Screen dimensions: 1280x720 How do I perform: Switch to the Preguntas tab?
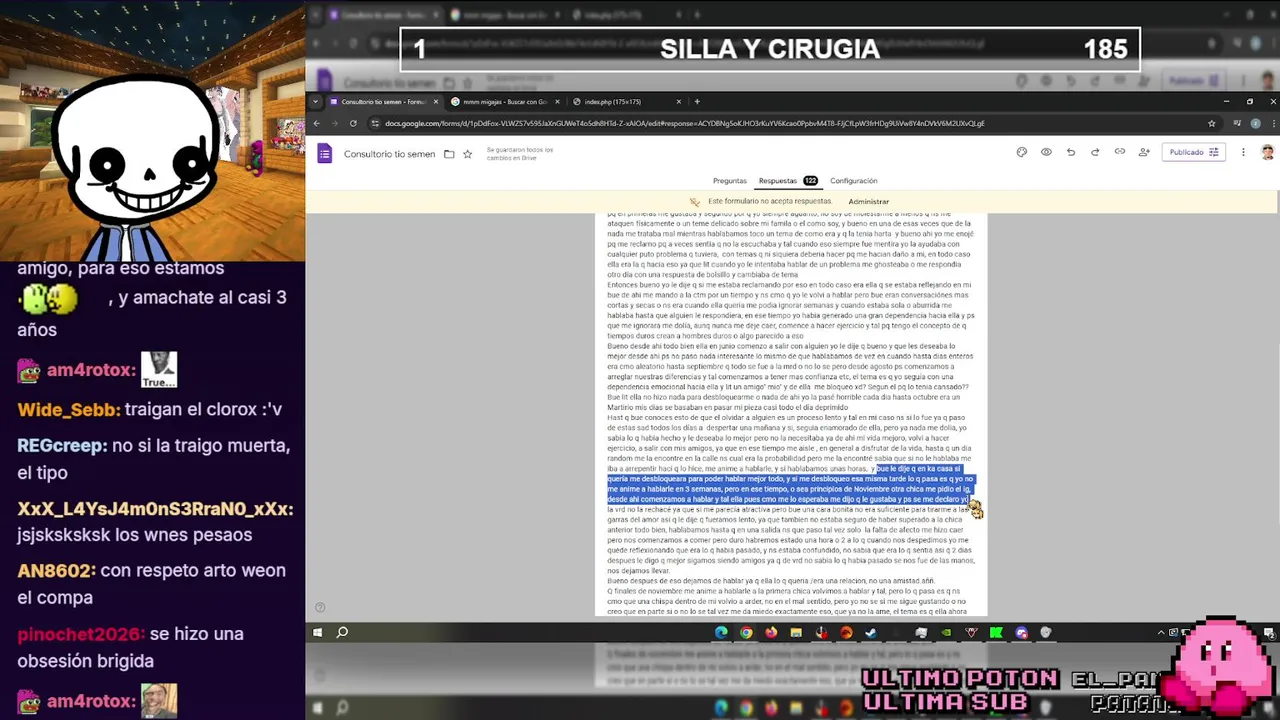729,181
